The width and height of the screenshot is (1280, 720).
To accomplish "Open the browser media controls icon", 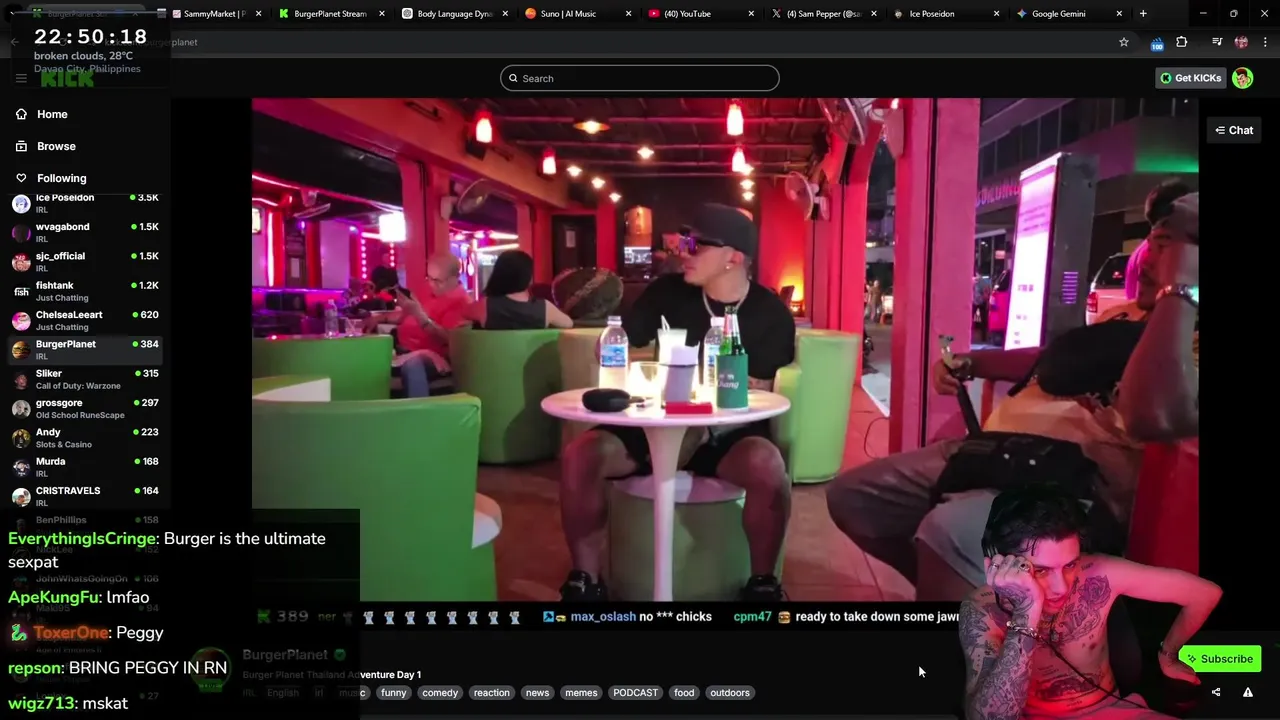I will (1217, 42).
